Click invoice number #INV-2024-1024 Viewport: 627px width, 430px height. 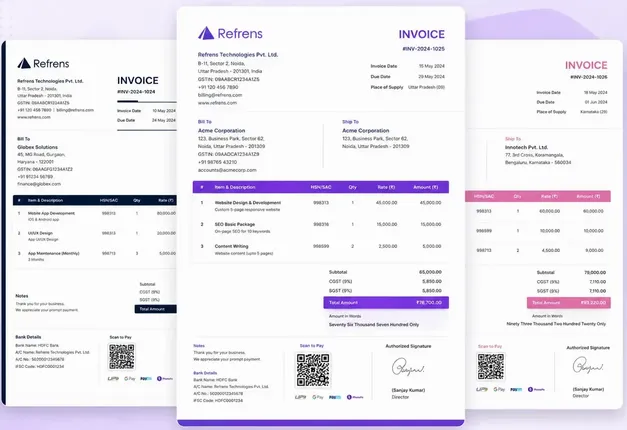coord(136,92)
